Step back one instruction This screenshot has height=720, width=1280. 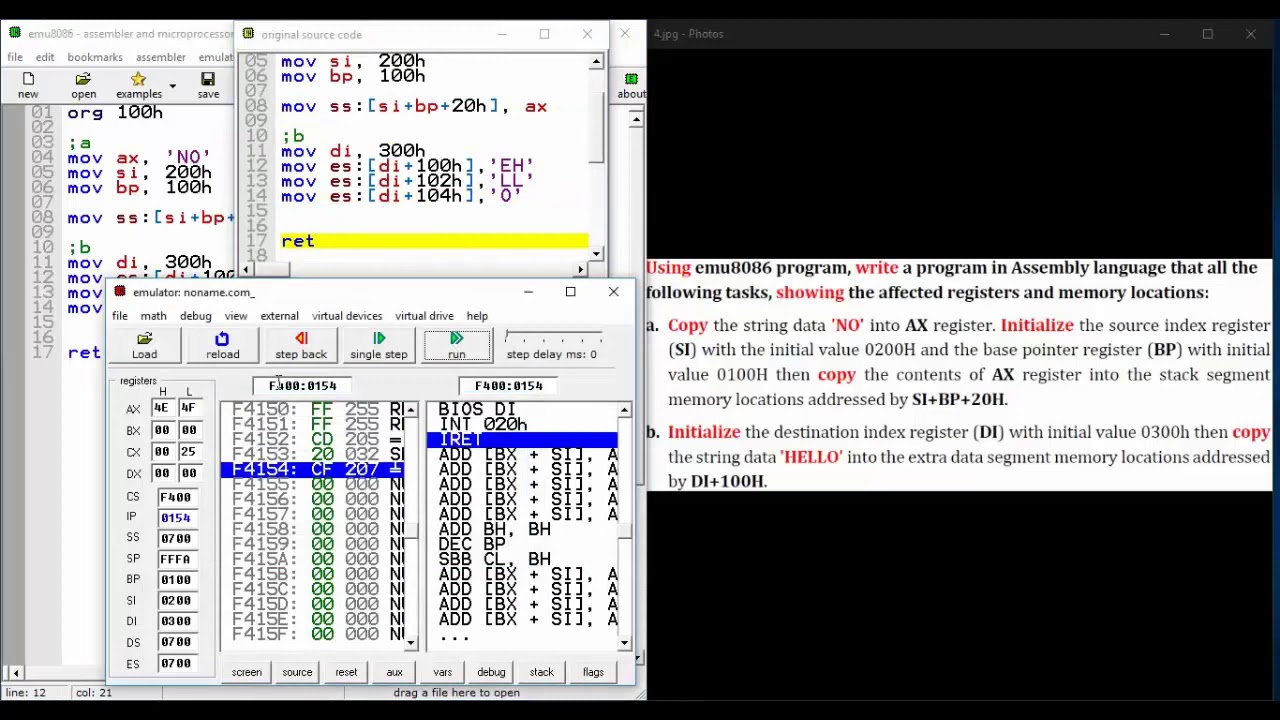301,345
